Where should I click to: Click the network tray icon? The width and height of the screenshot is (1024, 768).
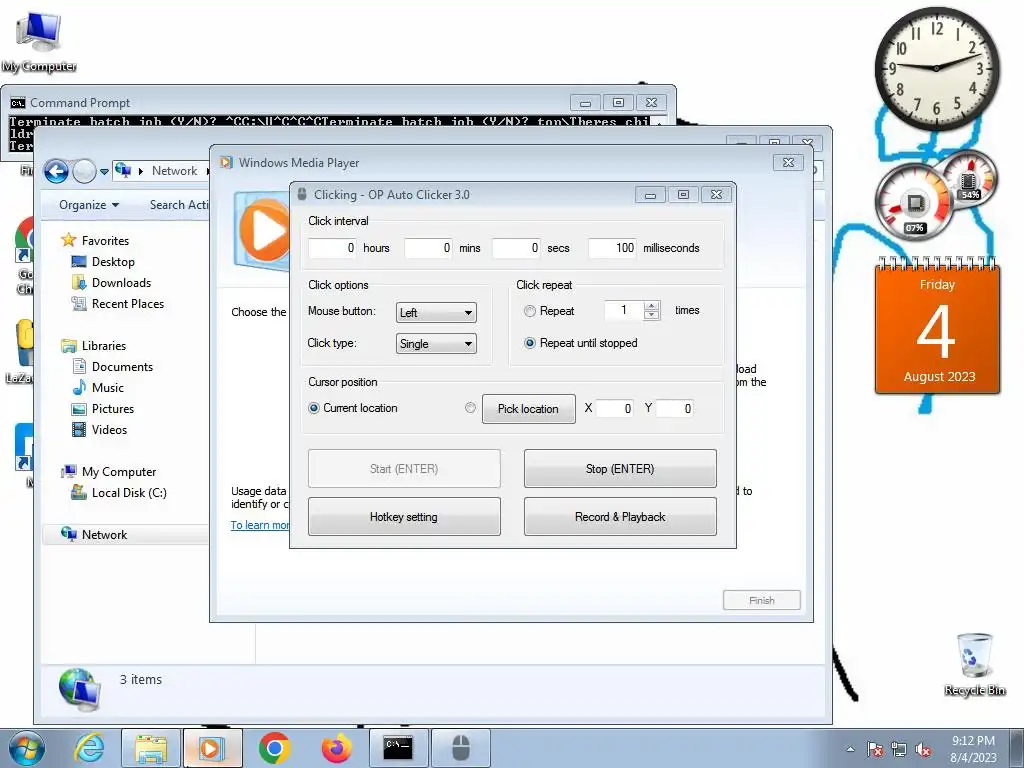[899, 749]
